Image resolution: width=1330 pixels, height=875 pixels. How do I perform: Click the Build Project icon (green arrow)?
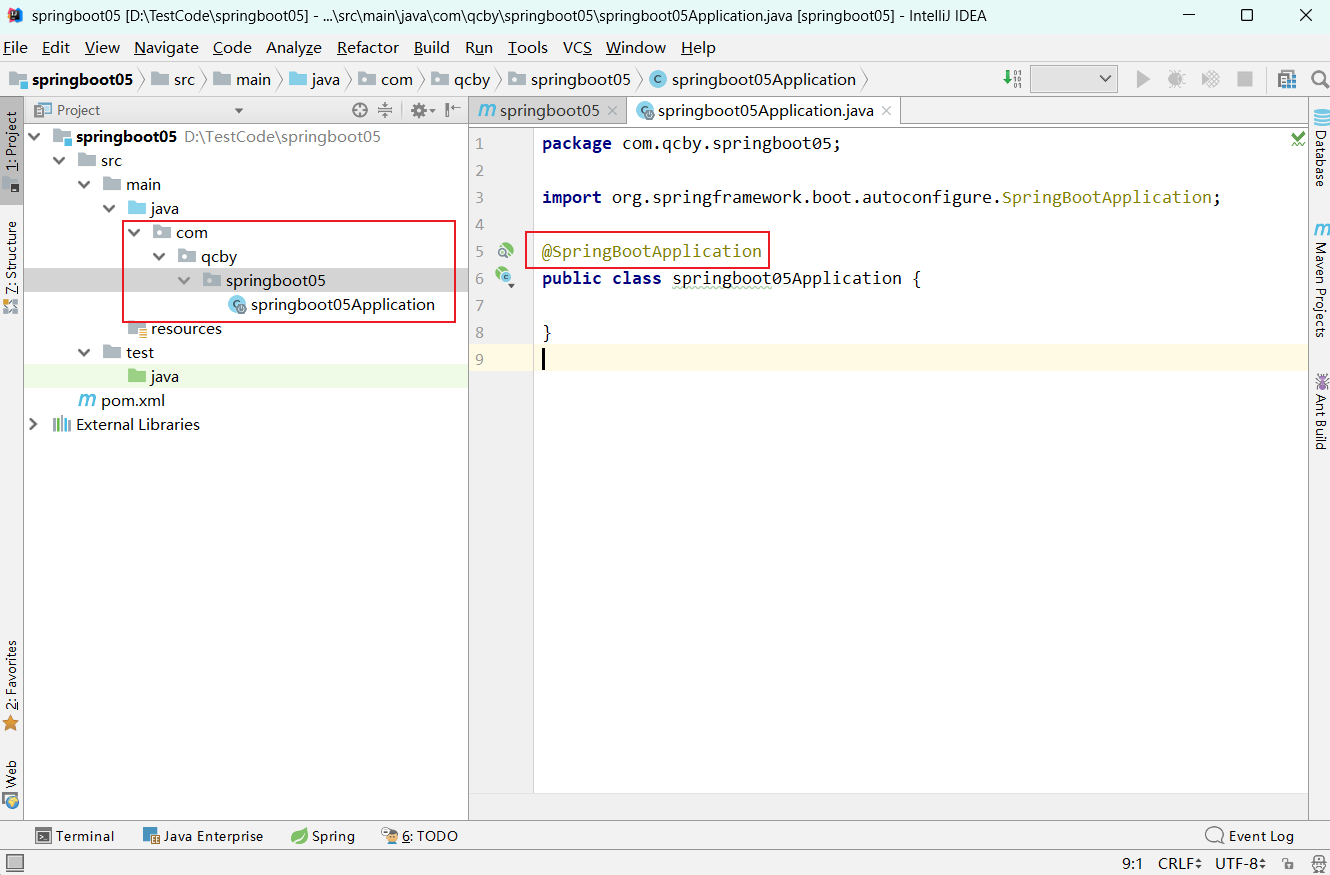click(x=1012, y=79)
